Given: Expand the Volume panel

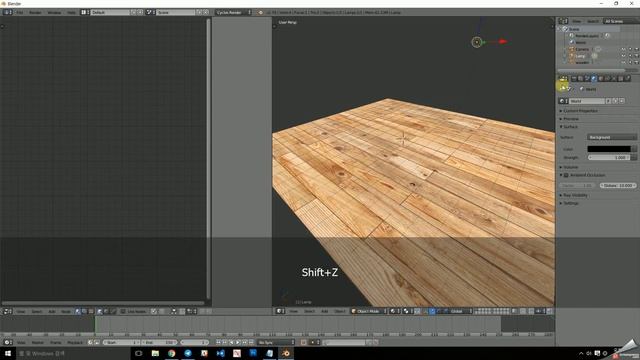Looking at the screenshot, I should 570,167.
